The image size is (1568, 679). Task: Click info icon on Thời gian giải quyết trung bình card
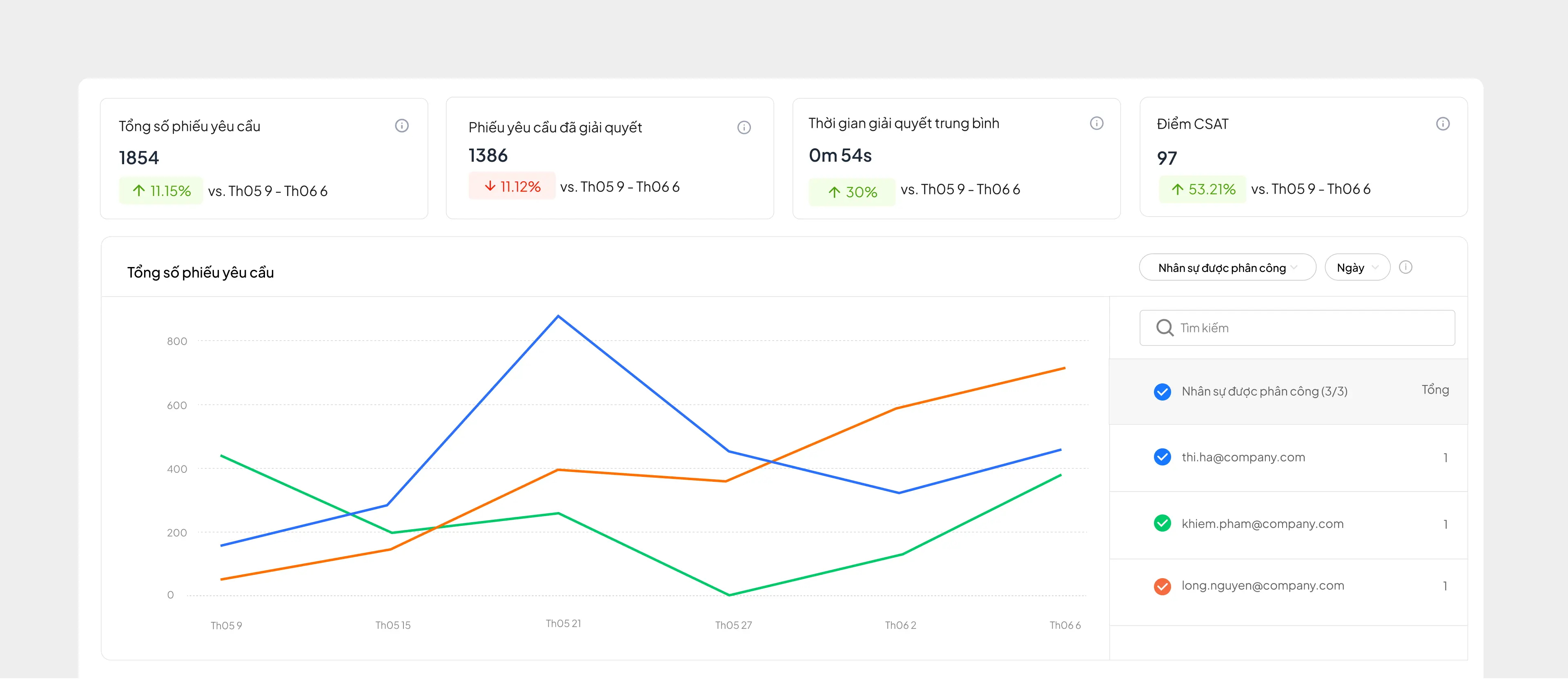1096,123
